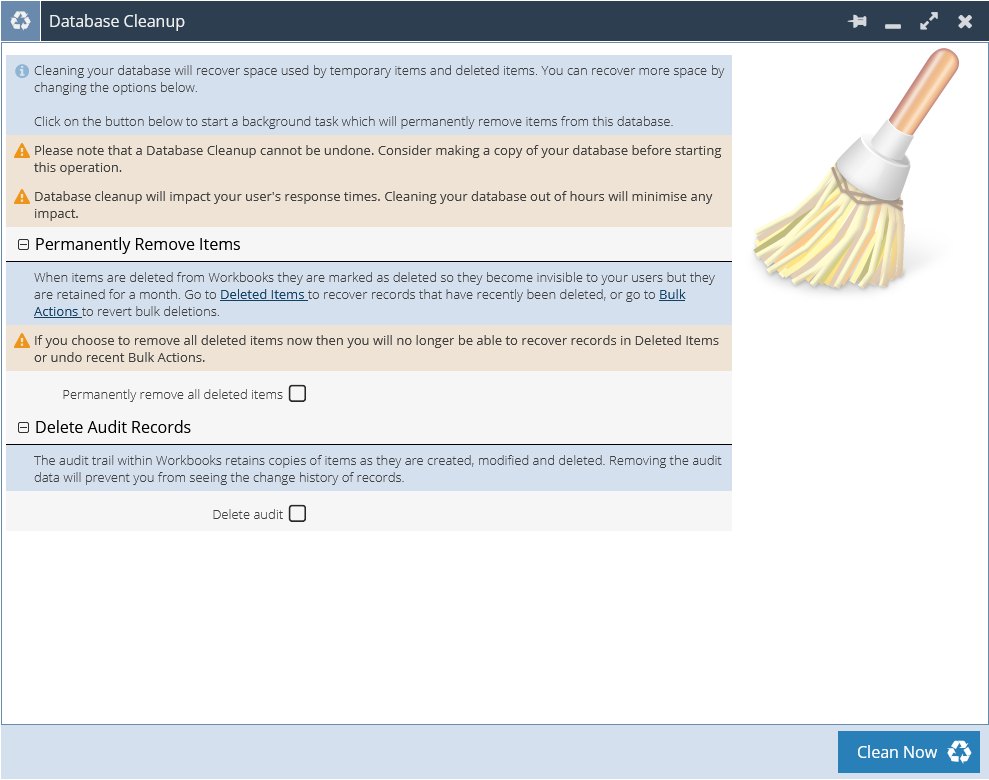Click the blue info icon beside cleaning description
Image resolution: width=989 pixels, height=780 pixels.
click(x=22, y=71)
